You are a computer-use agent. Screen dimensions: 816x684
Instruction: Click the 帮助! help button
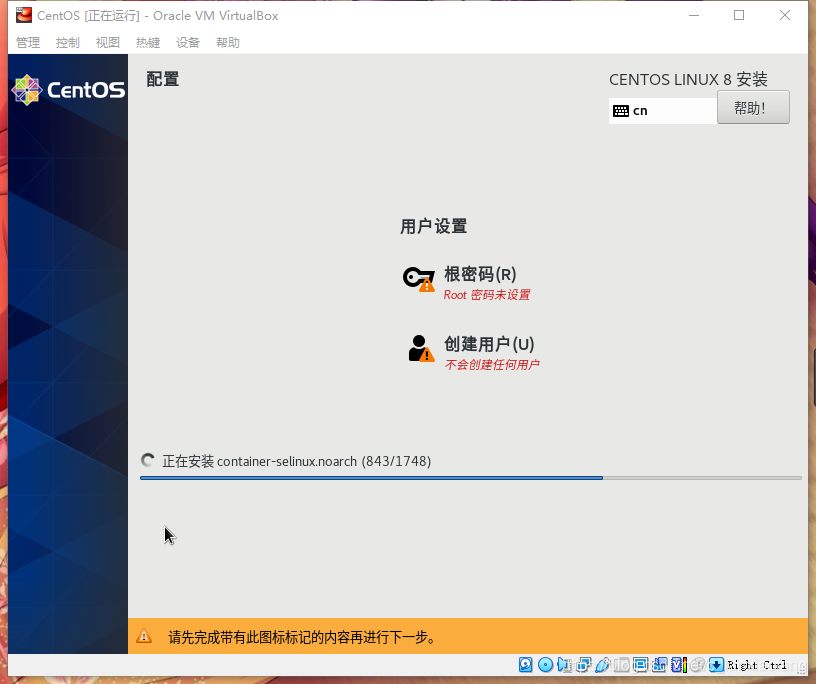(x=753, y=107)
